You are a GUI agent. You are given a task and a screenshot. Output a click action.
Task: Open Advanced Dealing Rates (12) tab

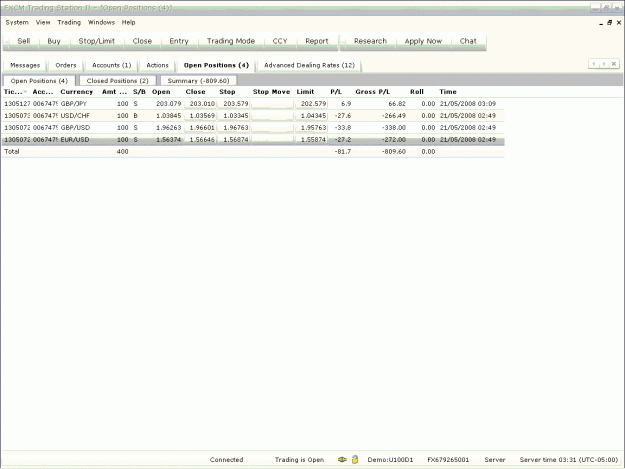309,65
